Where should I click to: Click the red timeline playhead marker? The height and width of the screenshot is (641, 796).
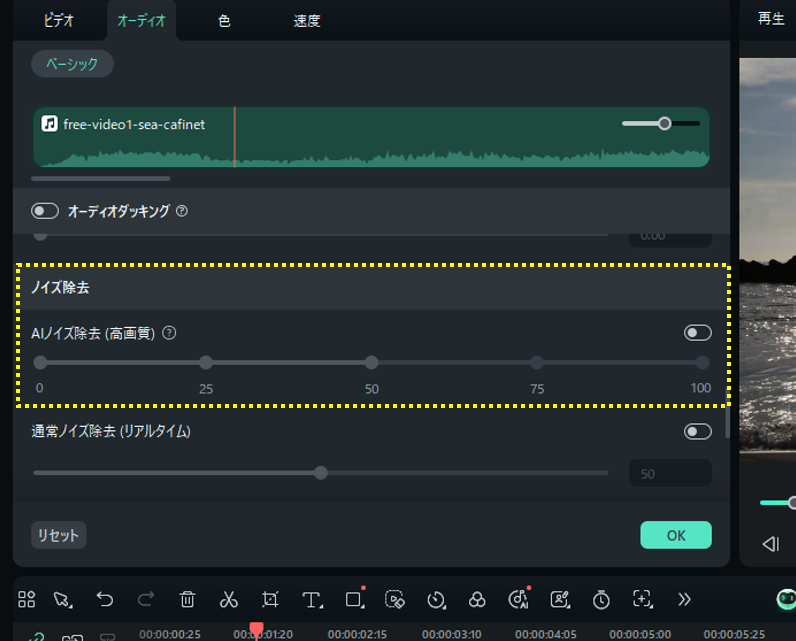coord(257,630)
